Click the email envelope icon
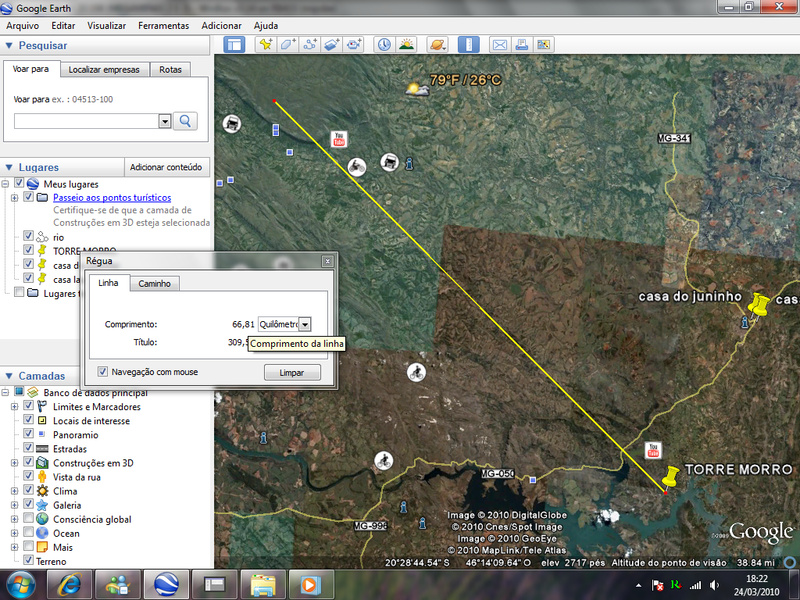Image resolution: width=800 pixels, height=600 pixels. [499, 45]
